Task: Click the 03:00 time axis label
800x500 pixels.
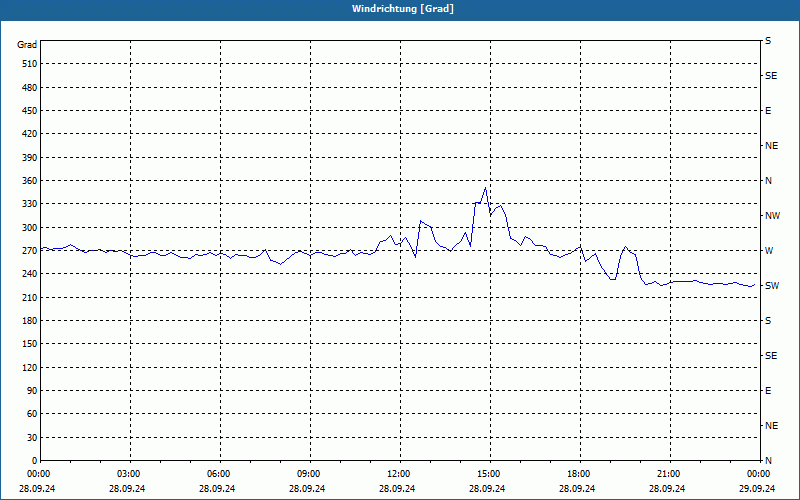Action: pyautogui.click(x=129, y=474)
